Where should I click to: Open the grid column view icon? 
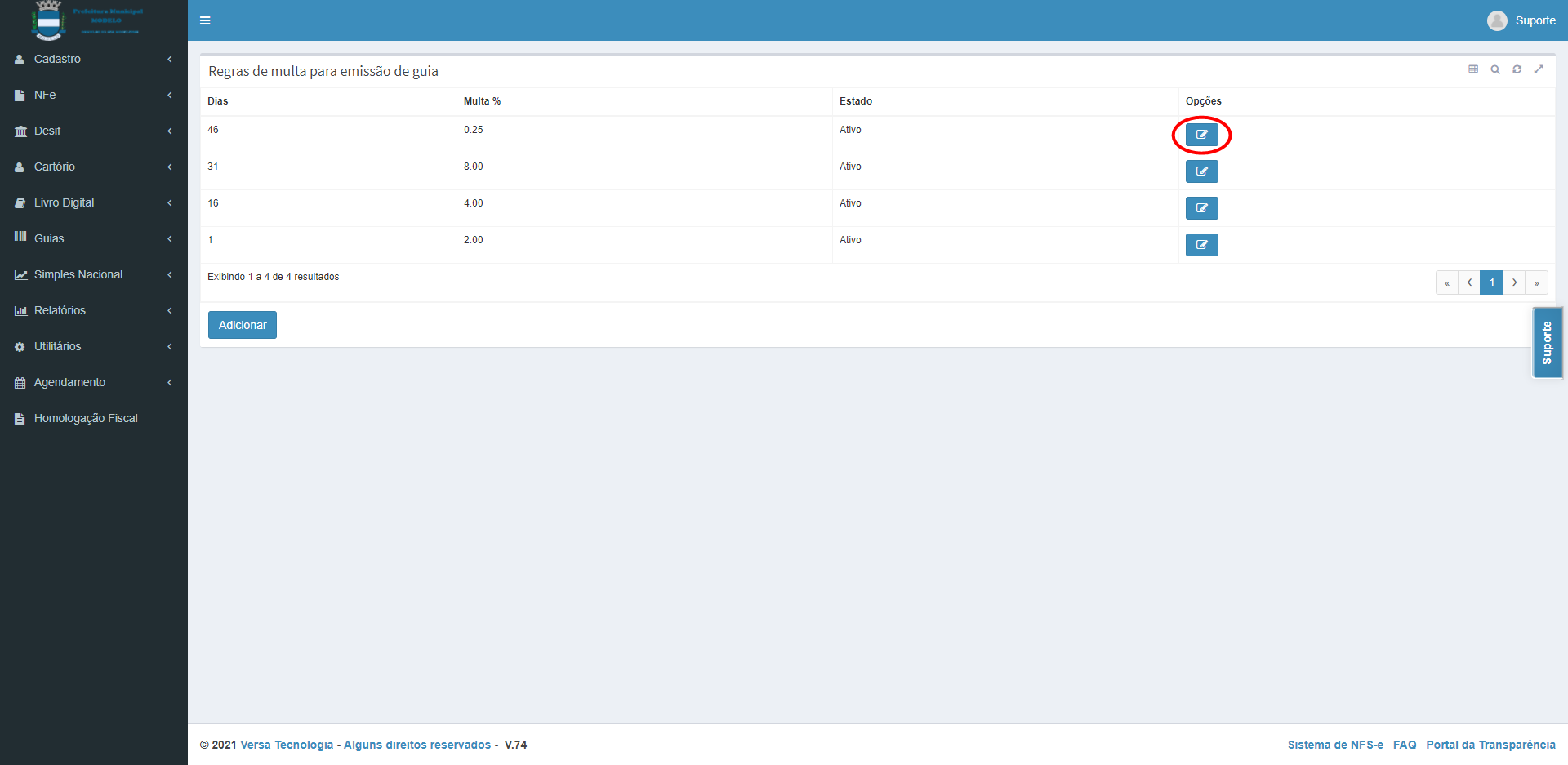(1473, 69)
